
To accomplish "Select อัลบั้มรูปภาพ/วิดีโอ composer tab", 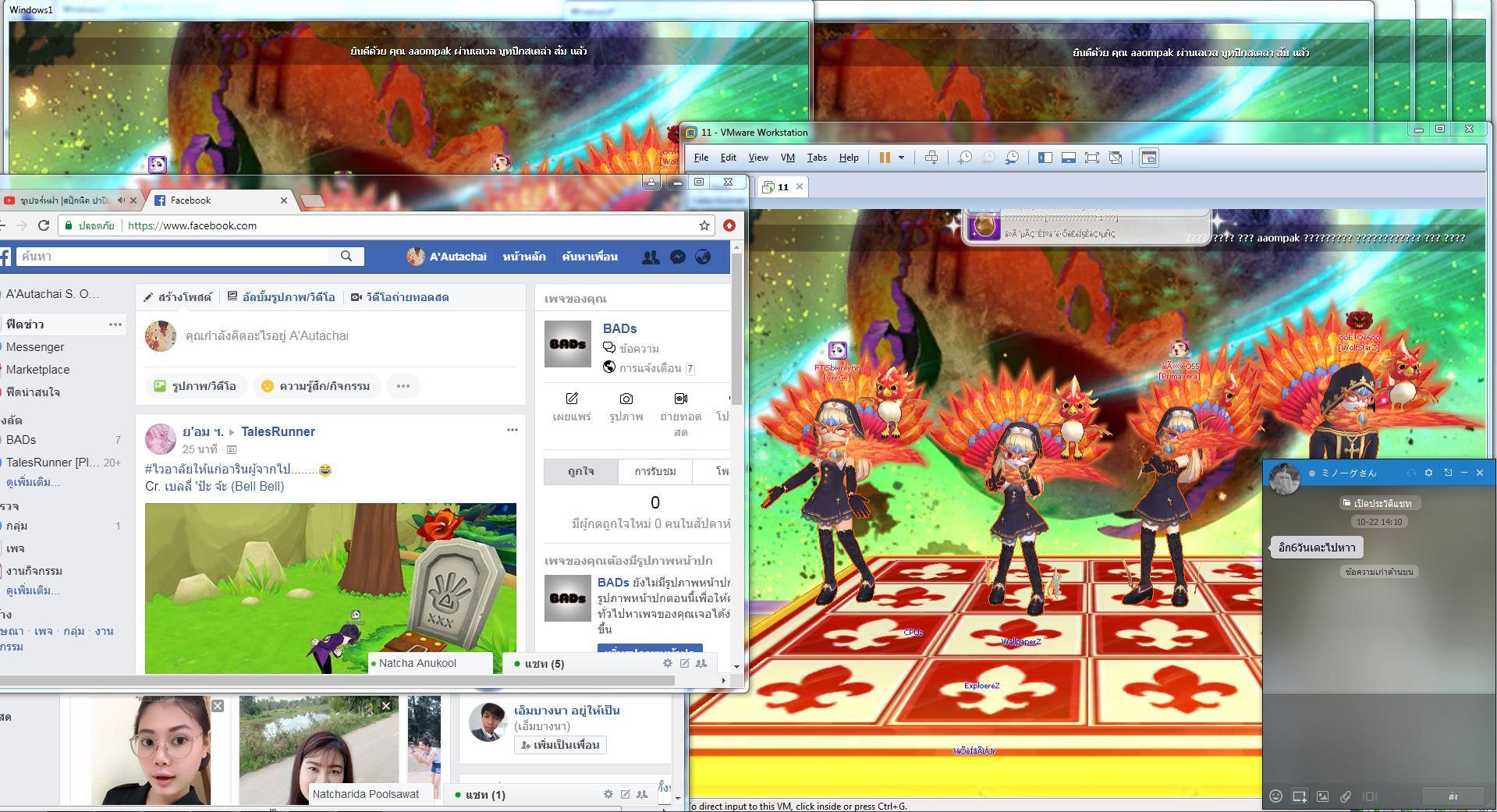I will [x=282, y=297].
